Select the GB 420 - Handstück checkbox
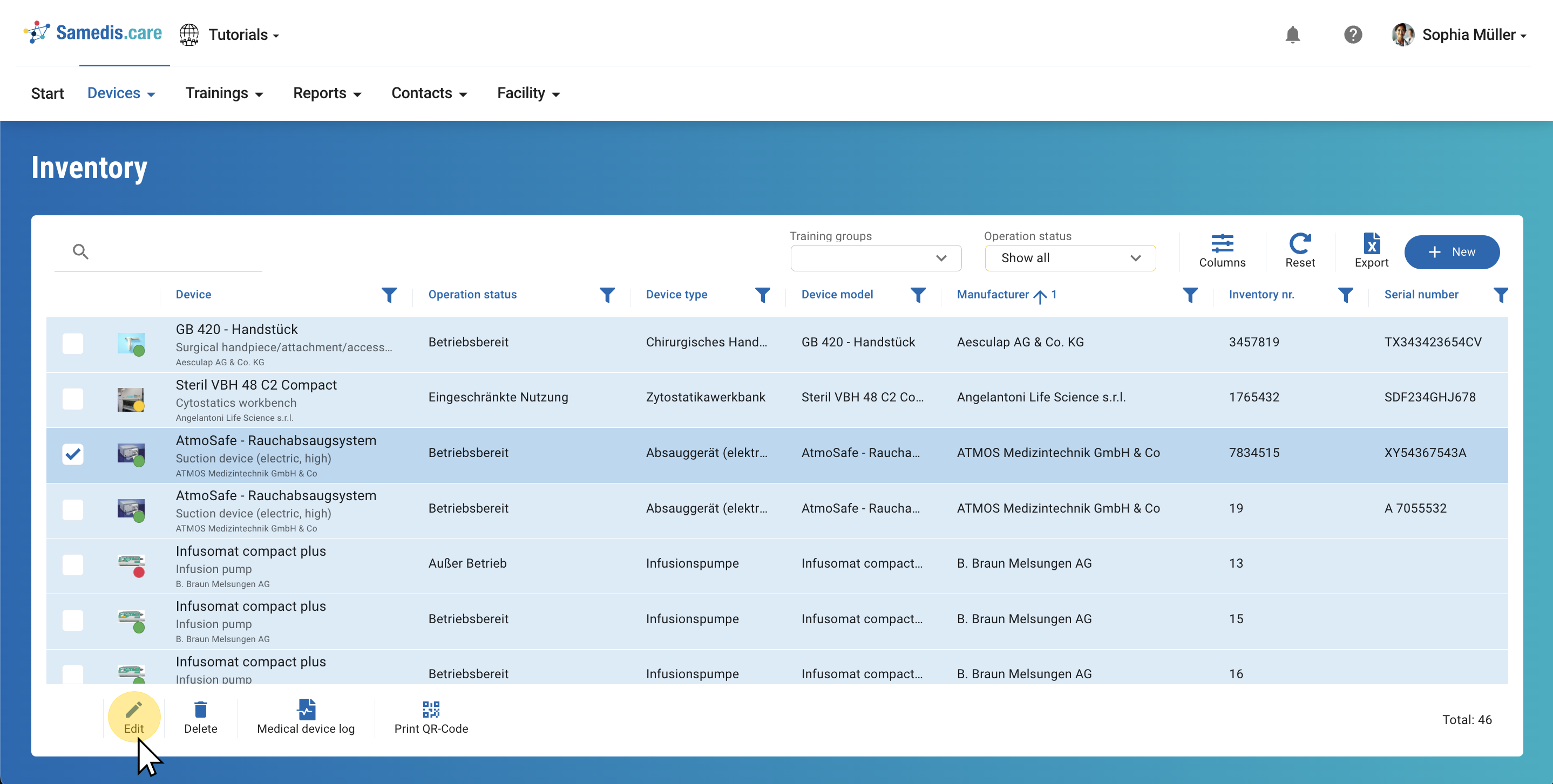 [x=73, y=344]
